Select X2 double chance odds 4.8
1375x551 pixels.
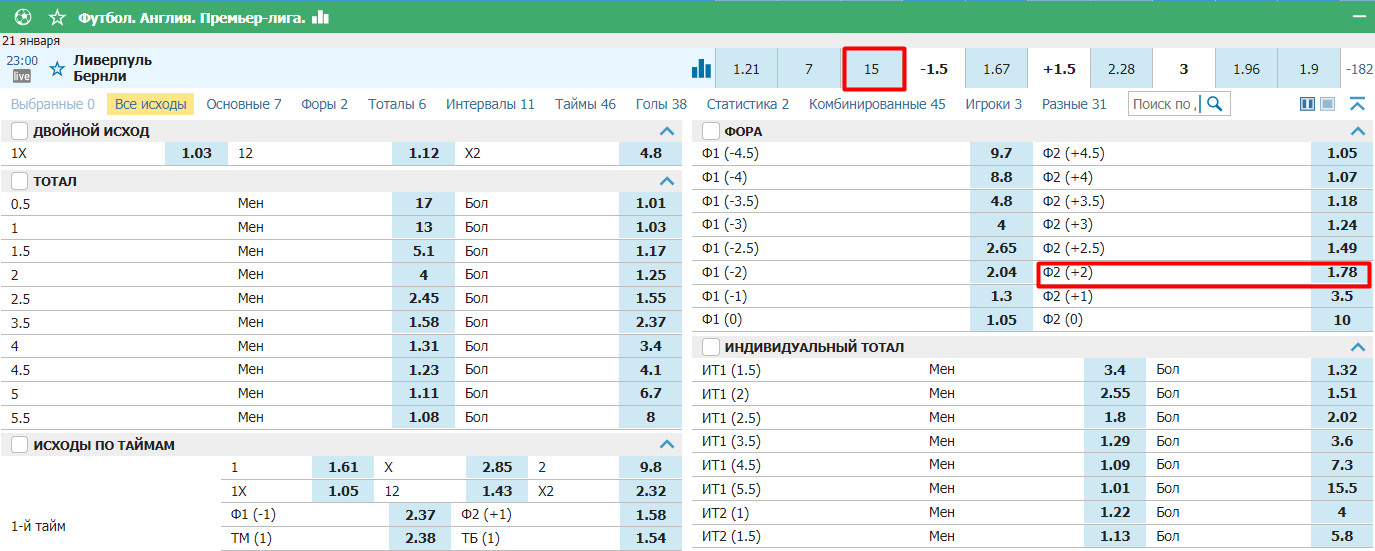coord(651,154)
